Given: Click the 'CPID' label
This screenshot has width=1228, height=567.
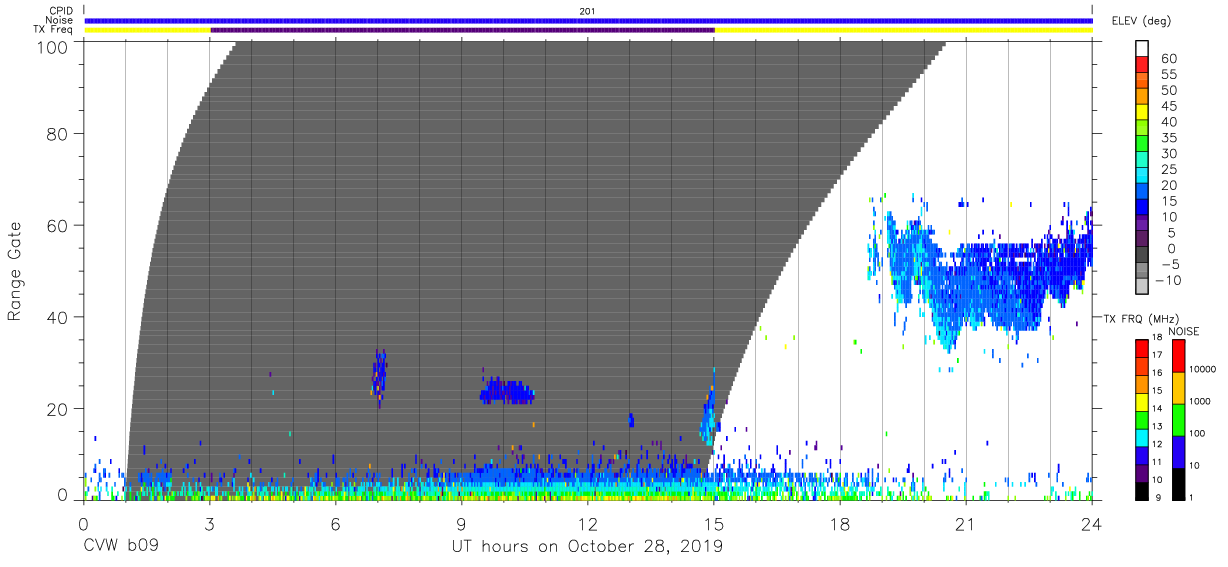Looking at the screenshot, I should click(62, 11).
